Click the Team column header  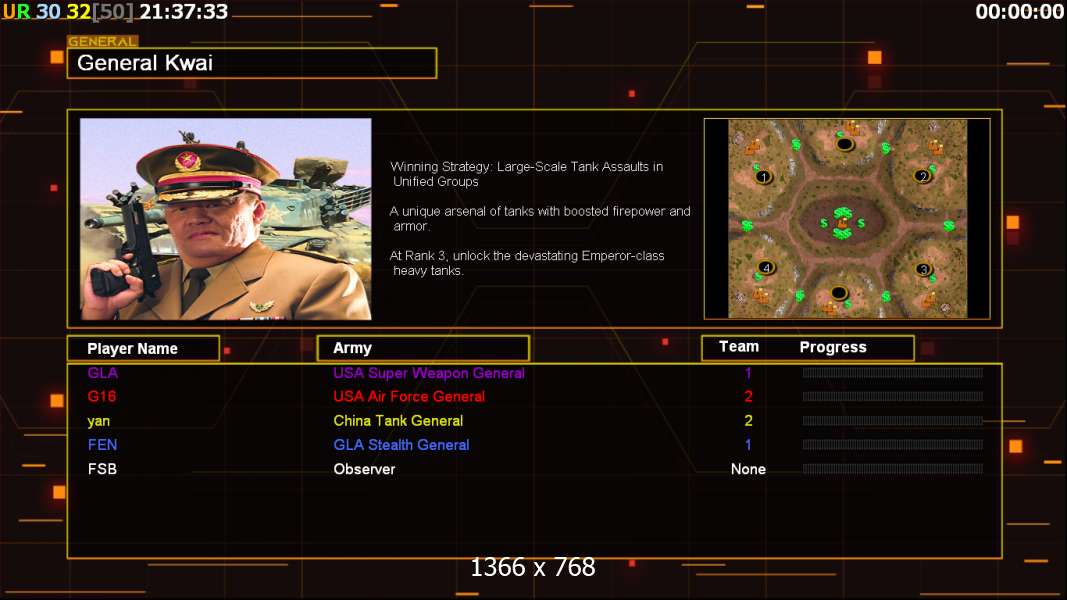739,347
